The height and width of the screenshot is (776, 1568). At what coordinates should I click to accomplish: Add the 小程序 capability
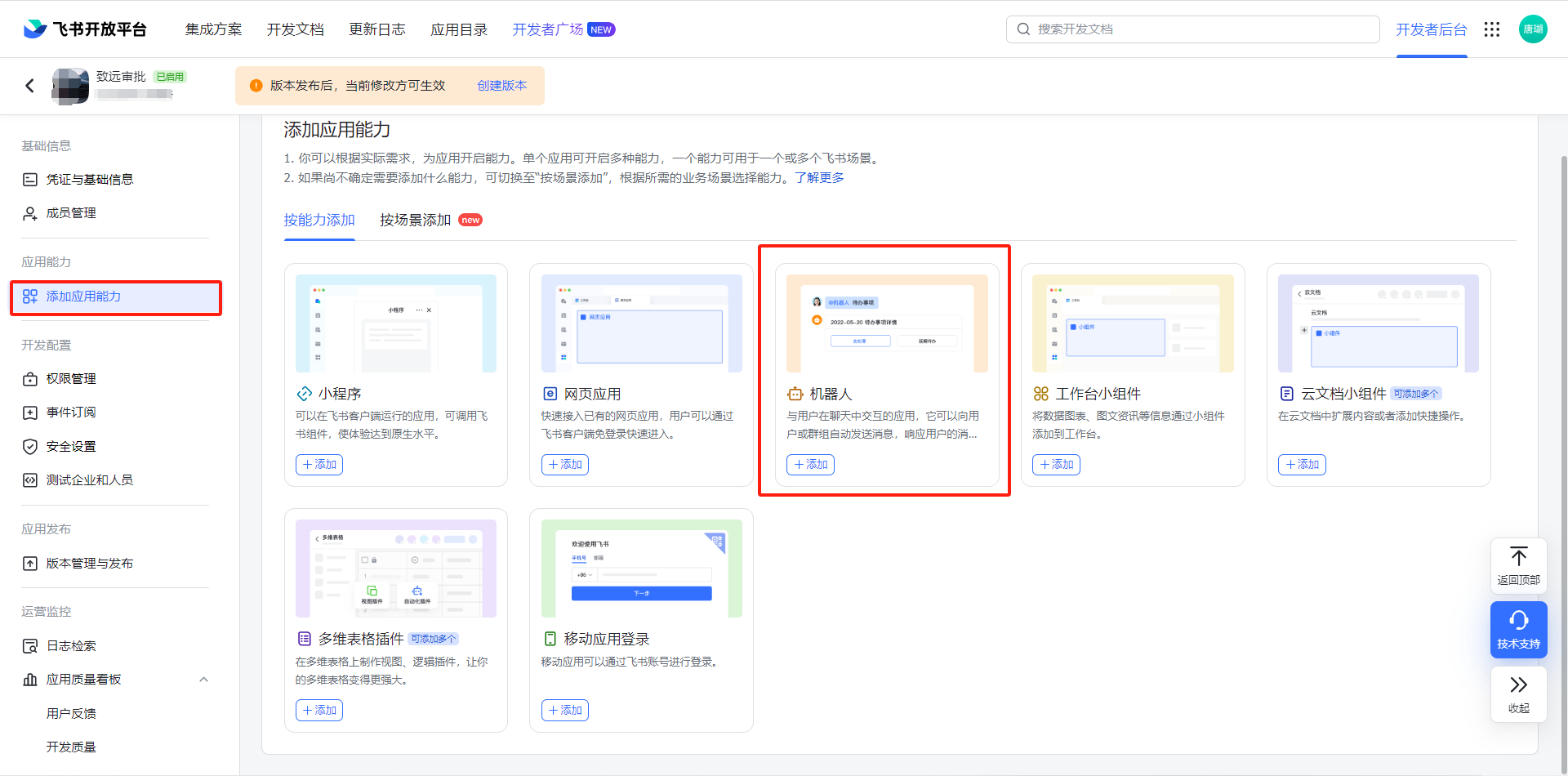319,465
